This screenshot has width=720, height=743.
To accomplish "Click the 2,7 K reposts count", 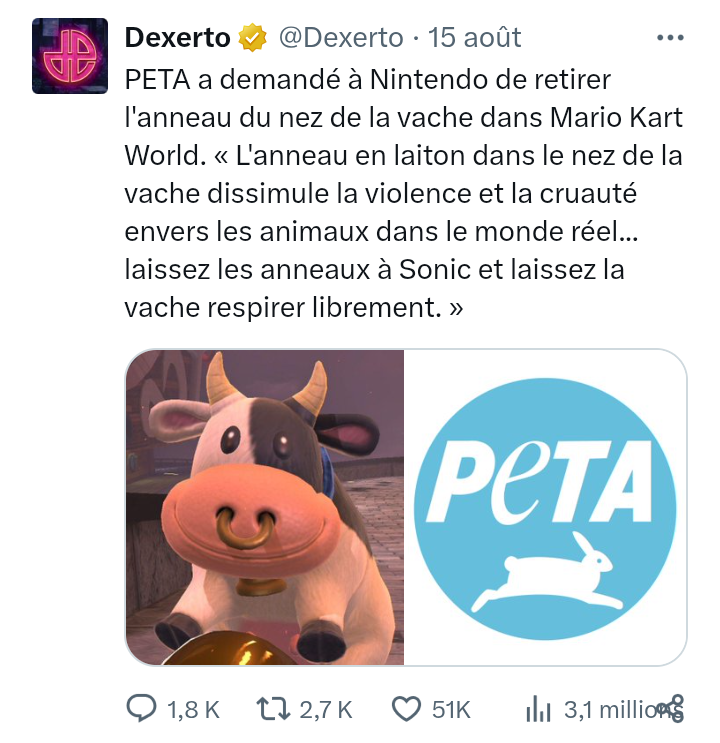I will click(x=326, y=710).
